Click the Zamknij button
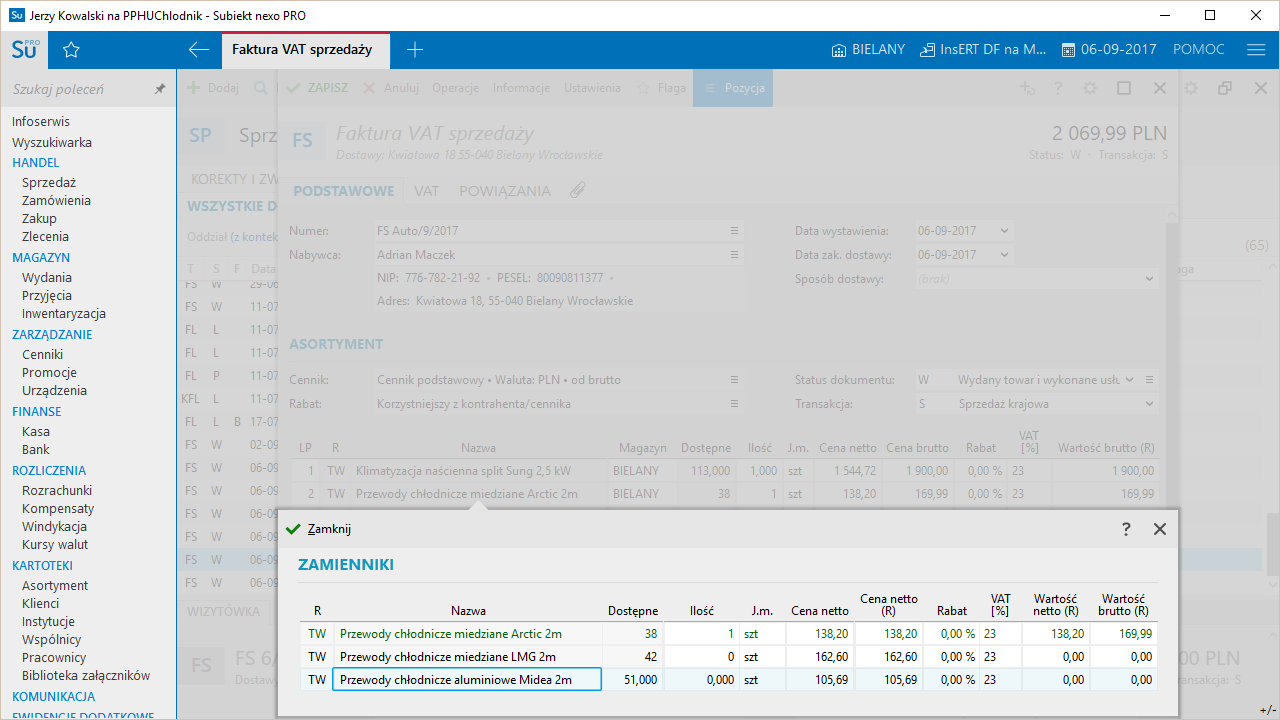This screenshot has width=1280, height=720. [x=319, y=529]
